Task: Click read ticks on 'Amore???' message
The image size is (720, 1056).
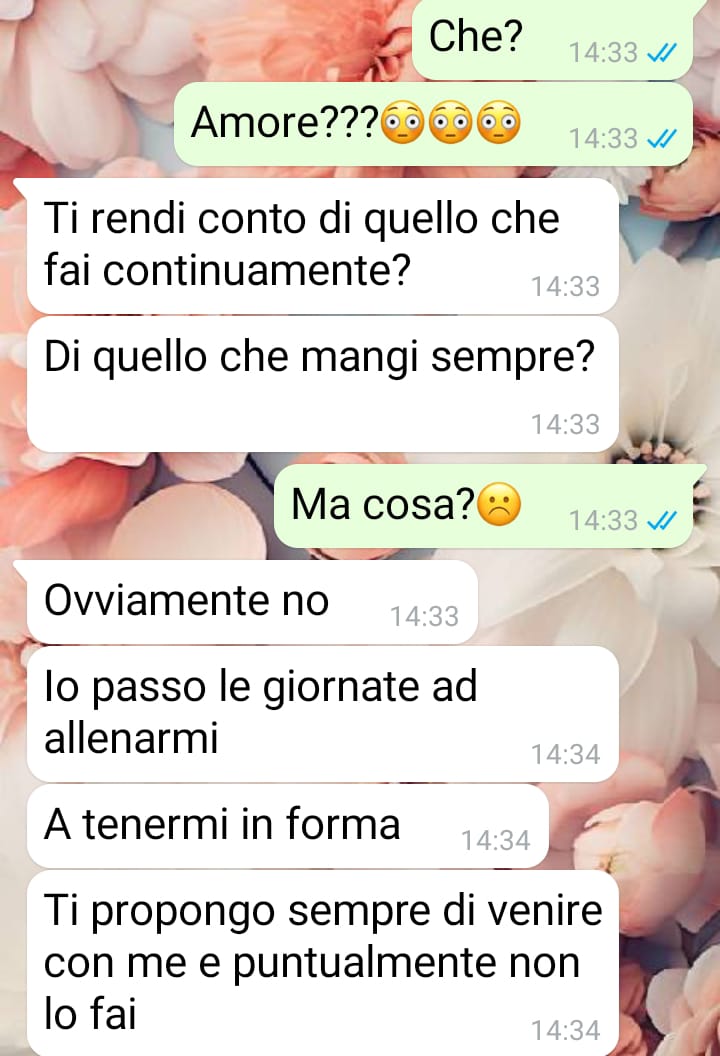Action: click(x=661, y=139)
